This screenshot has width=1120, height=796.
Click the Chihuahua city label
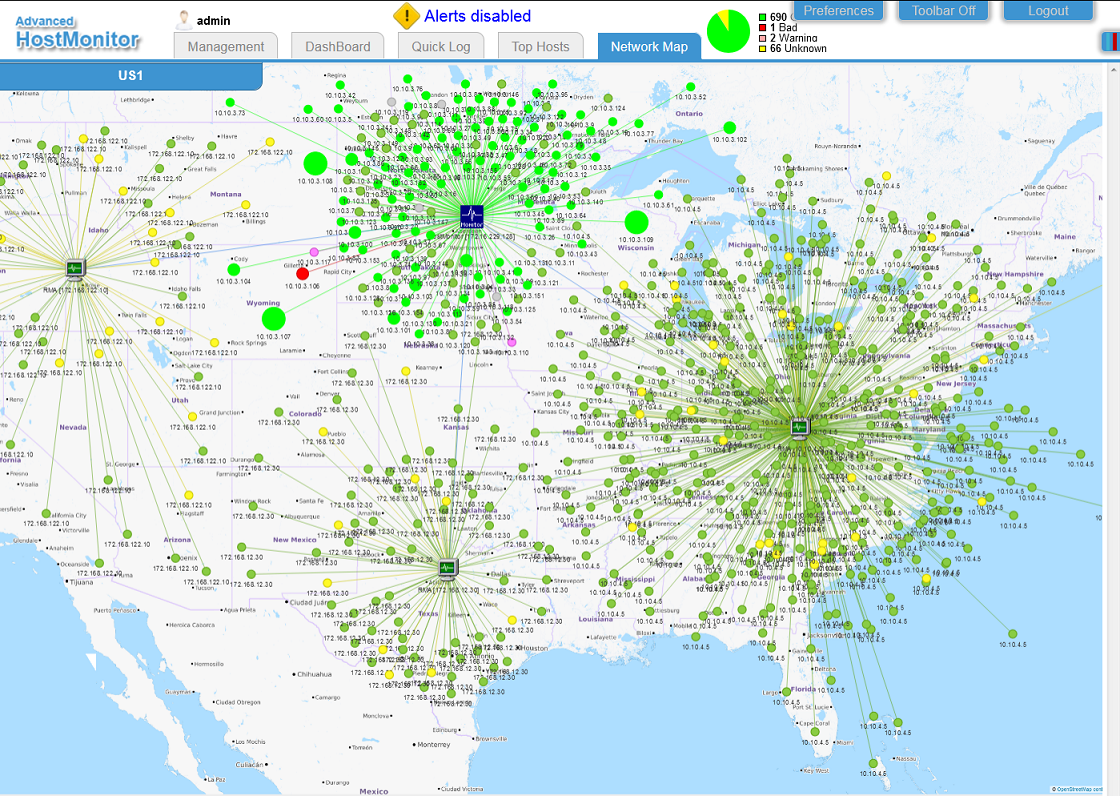[314, 675]
